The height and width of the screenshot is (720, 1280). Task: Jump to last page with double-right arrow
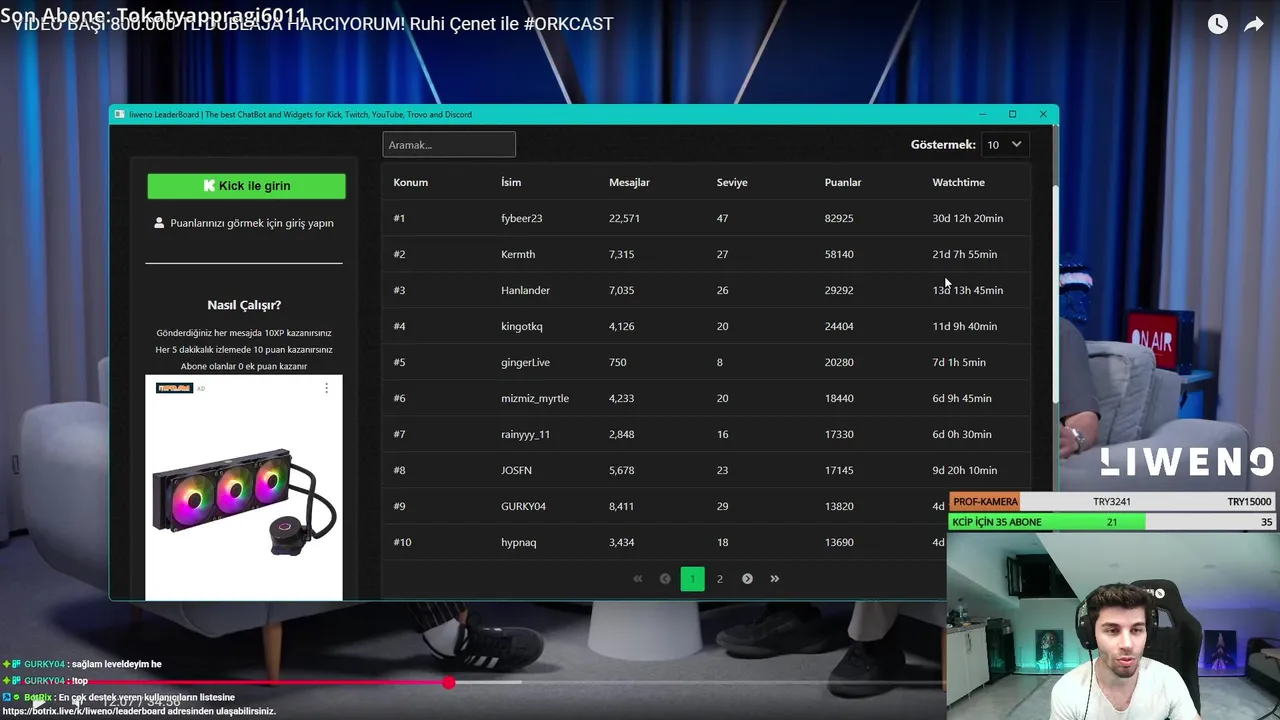774,579
